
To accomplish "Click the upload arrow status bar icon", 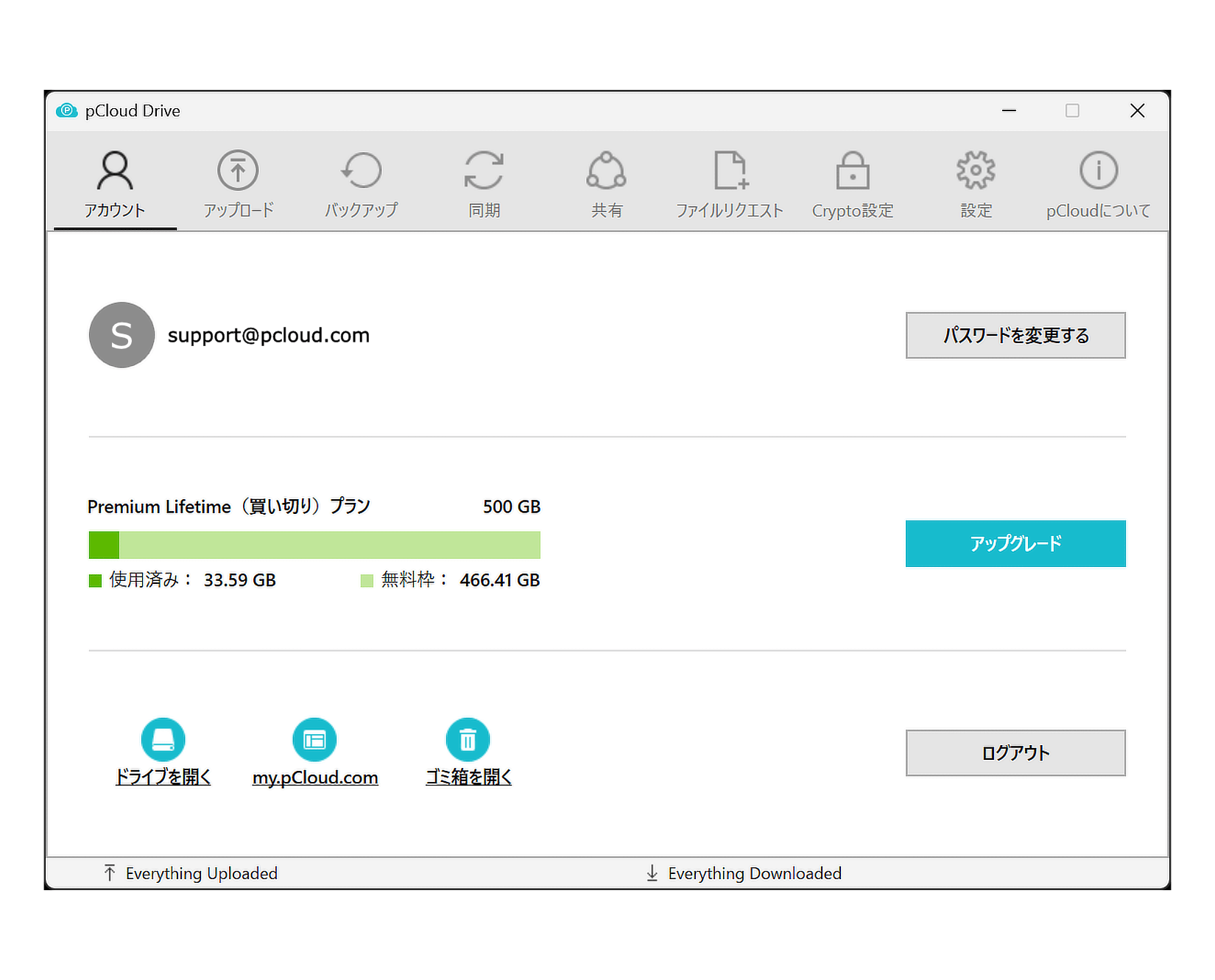I will [110, 873].
